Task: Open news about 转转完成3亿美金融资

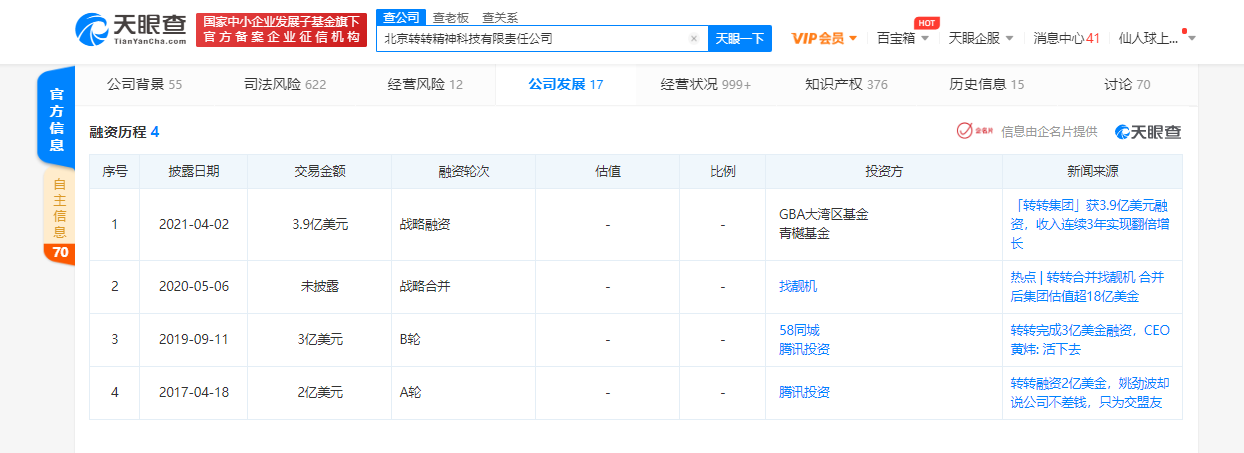Action: click(1090, 340)
